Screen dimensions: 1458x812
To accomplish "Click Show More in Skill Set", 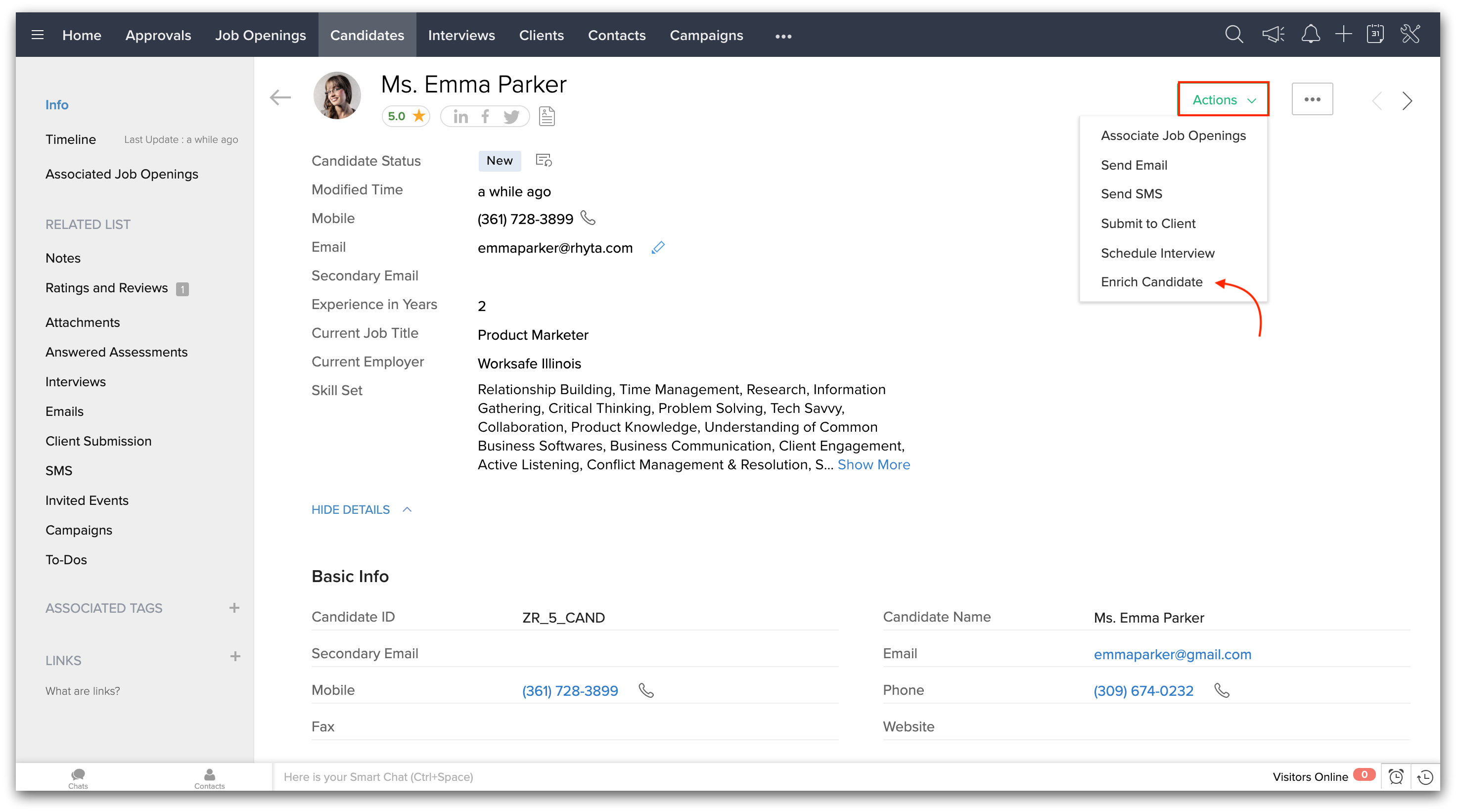I will point(873,464).
